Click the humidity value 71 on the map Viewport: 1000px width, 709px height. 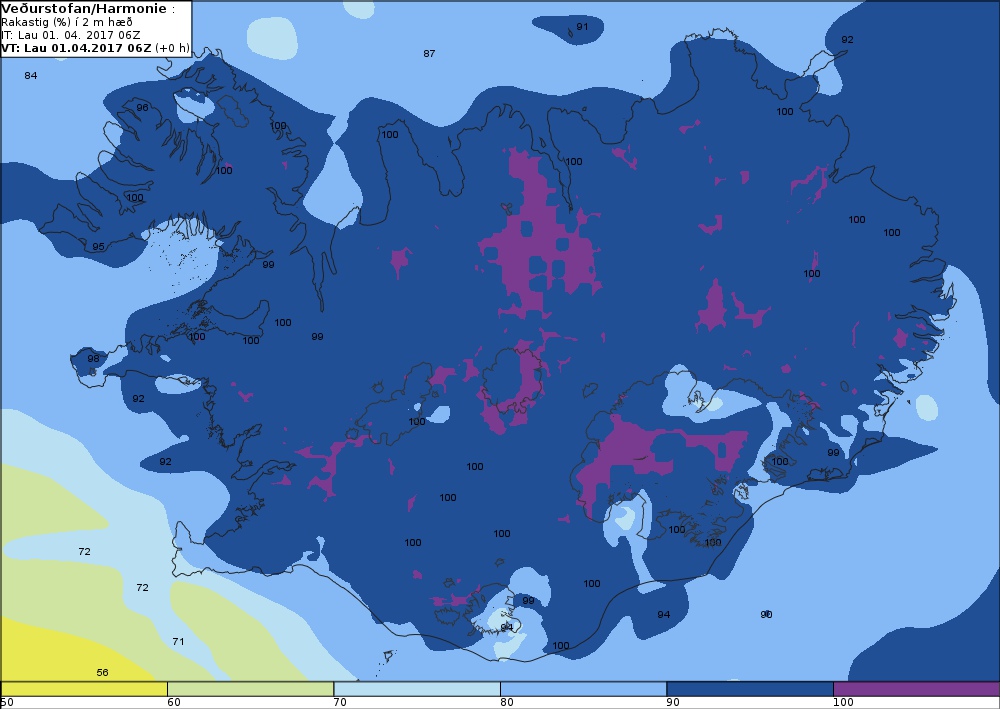[178, 641]
